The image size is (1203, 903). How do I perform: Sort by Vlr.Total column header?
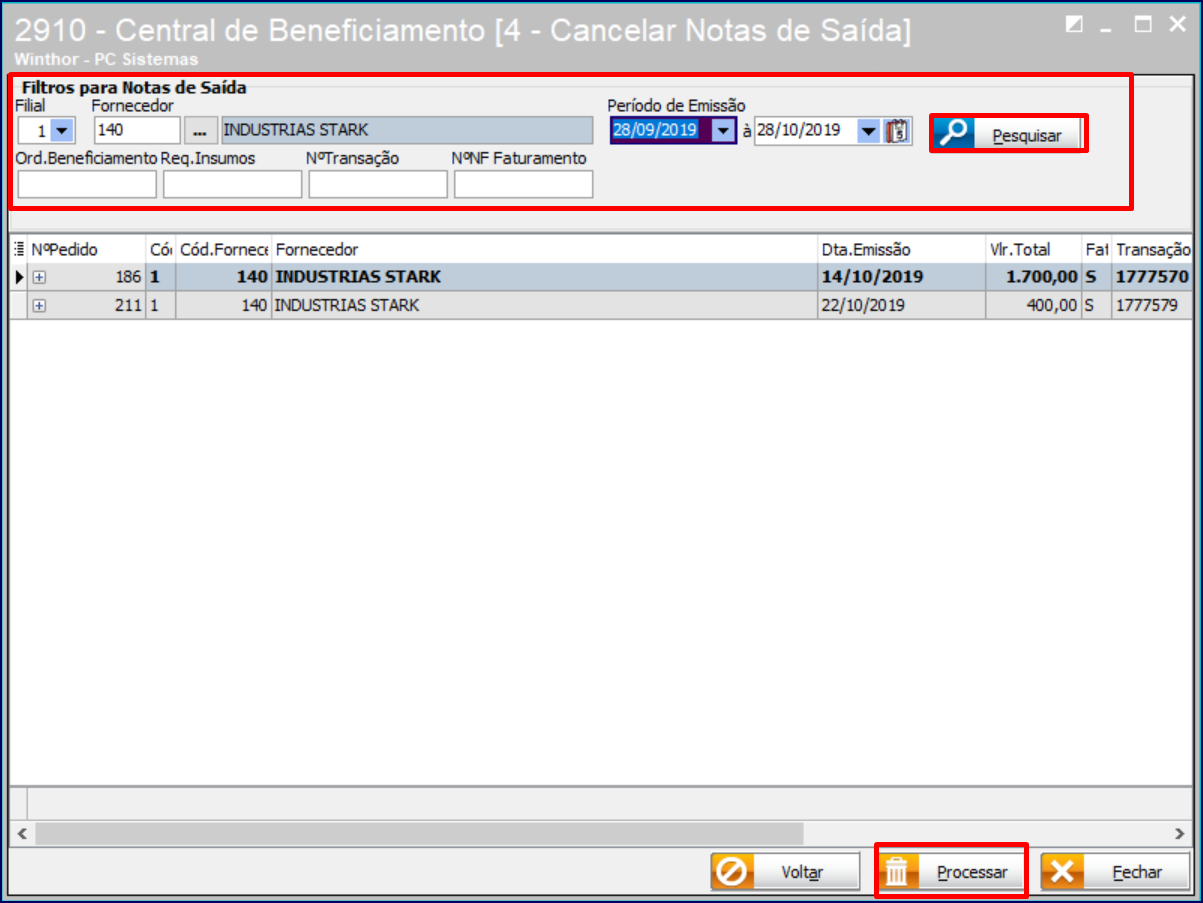tap(1034, 250)
